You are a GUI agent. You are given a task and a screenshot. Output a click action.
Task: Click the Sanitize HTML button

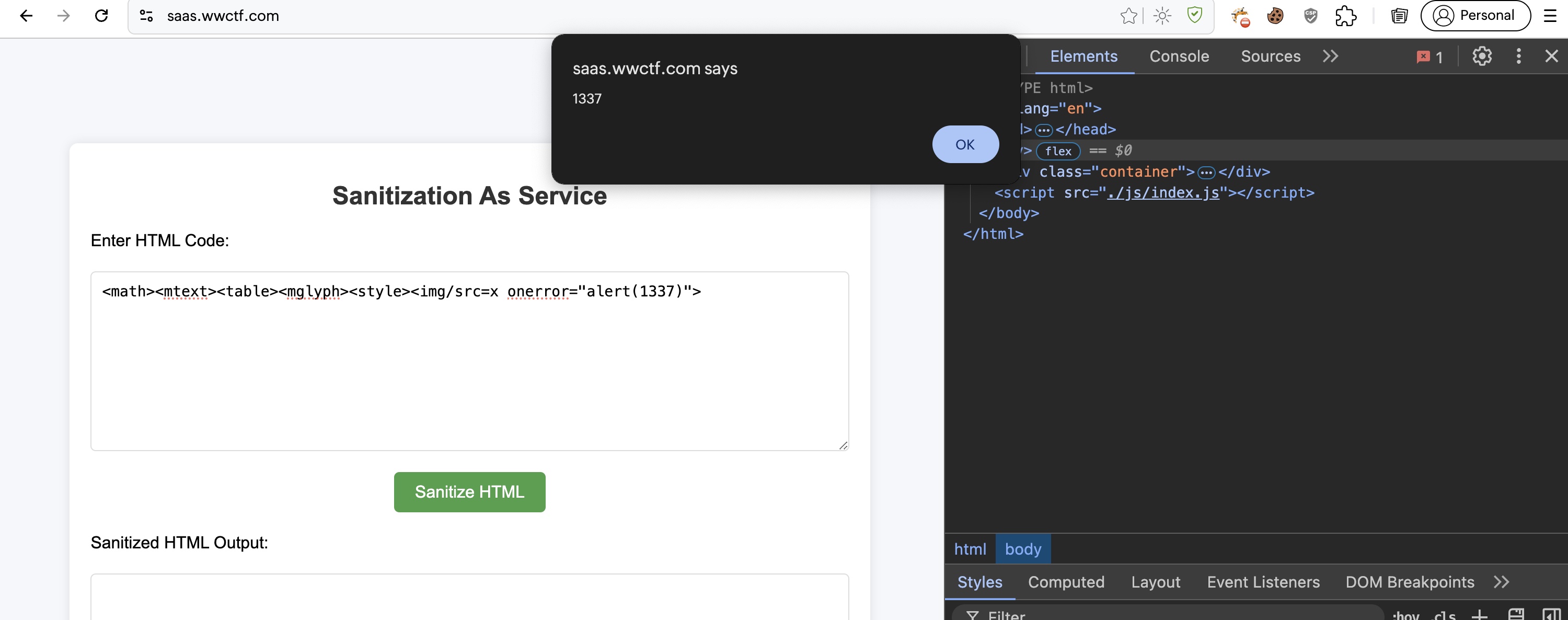click(x=469, y=491)
